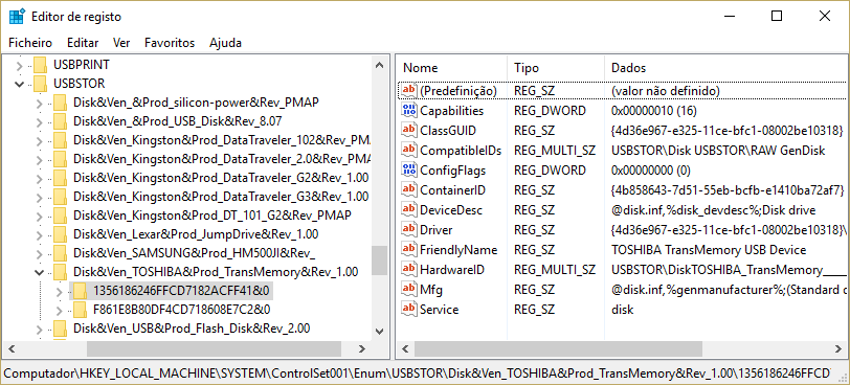Click values pane horizontal scrollbar left arrow
This screenshot has height=386, width=850.
405,349
